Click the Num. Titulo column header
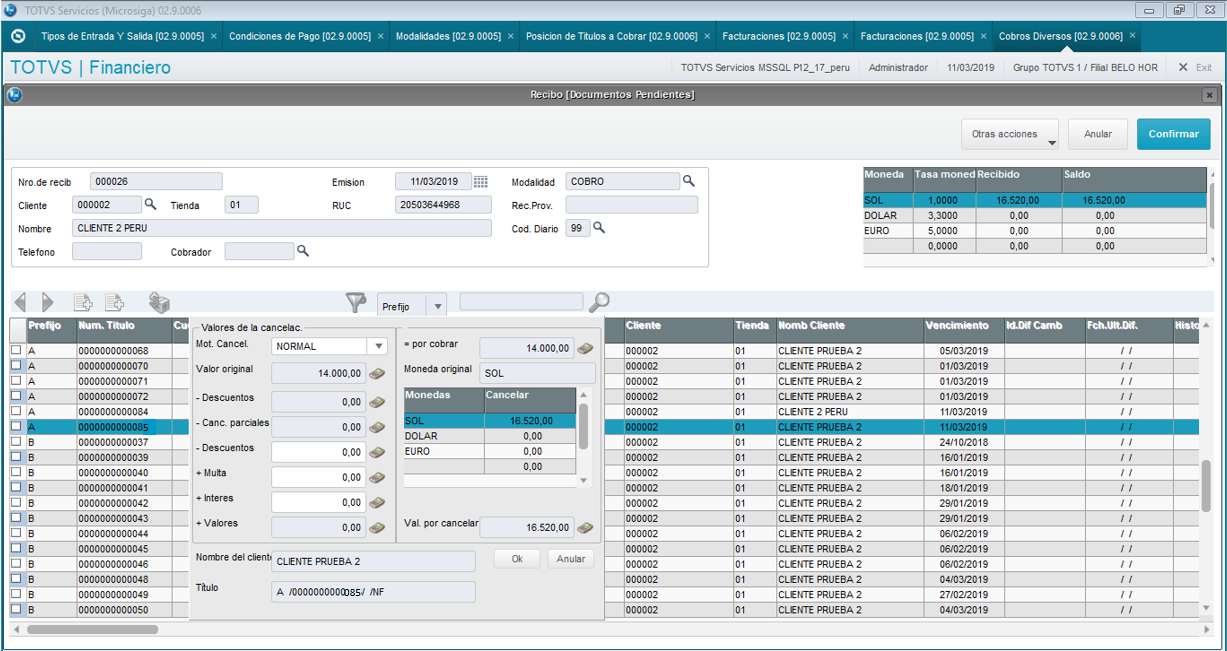 pyautogui.click(x=124, y=325)
